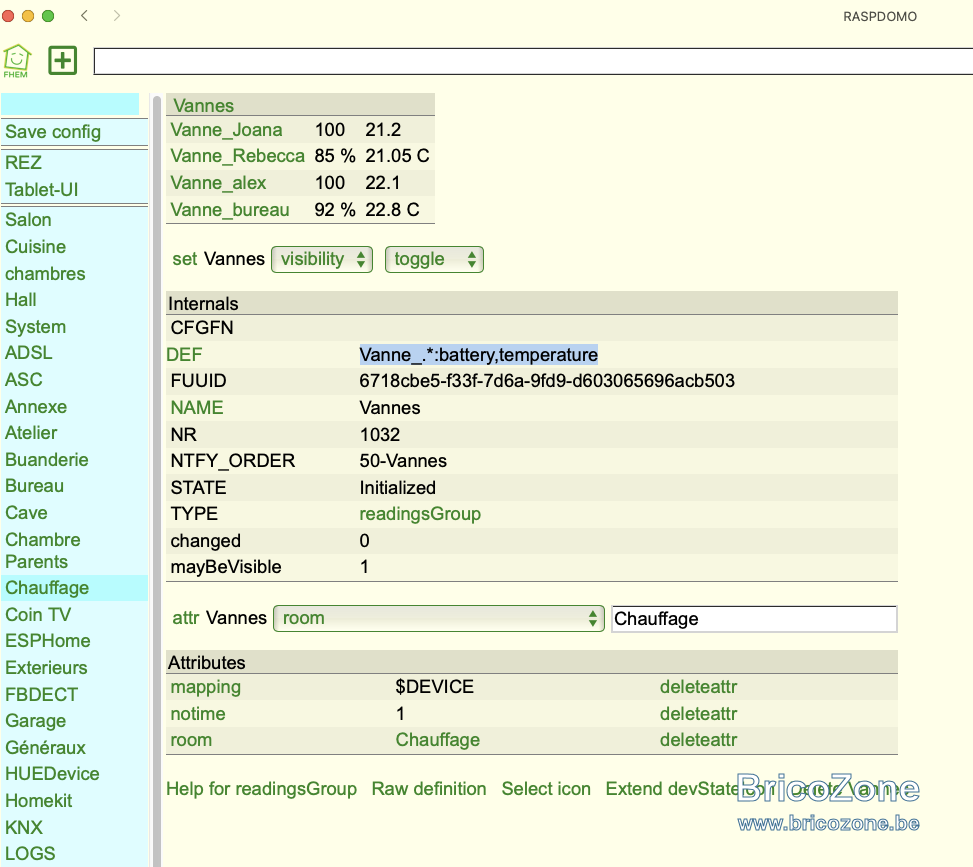Open the Garage room
The height and width of the screenshot is (867, 973).
point(35,721)
